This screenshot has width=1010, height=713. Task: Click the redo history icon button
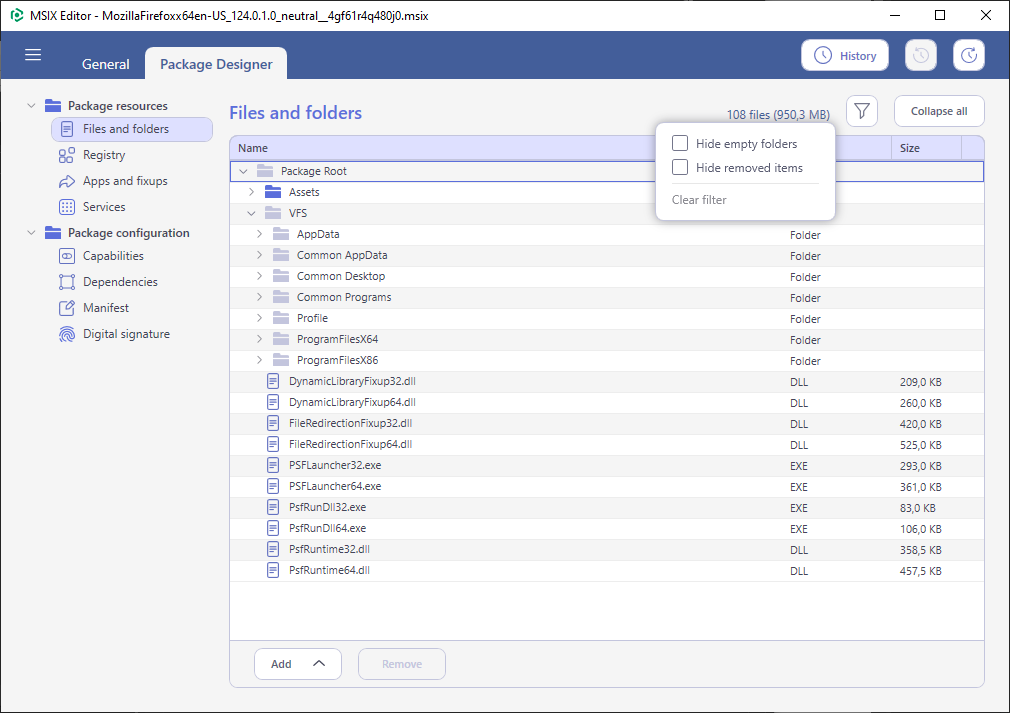[969, 55]
